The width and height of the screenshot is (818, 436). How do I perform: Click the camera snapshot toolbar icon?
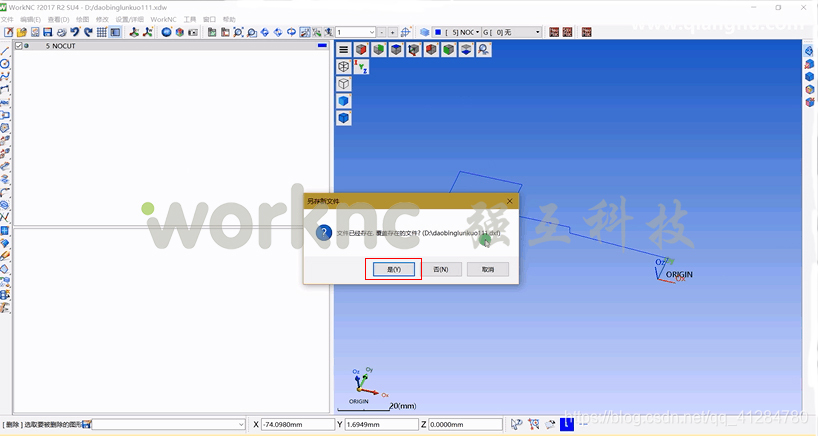pos(193,32)
